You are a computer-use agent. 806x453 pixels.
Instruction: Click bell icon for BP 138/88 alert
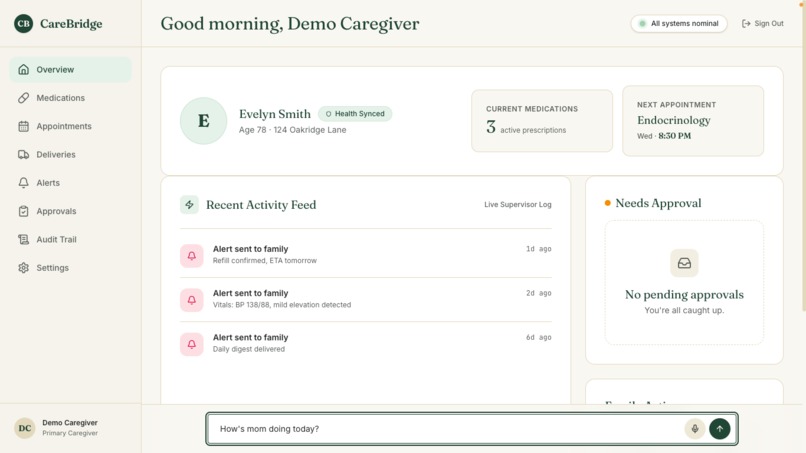click(x=192, y=300)
